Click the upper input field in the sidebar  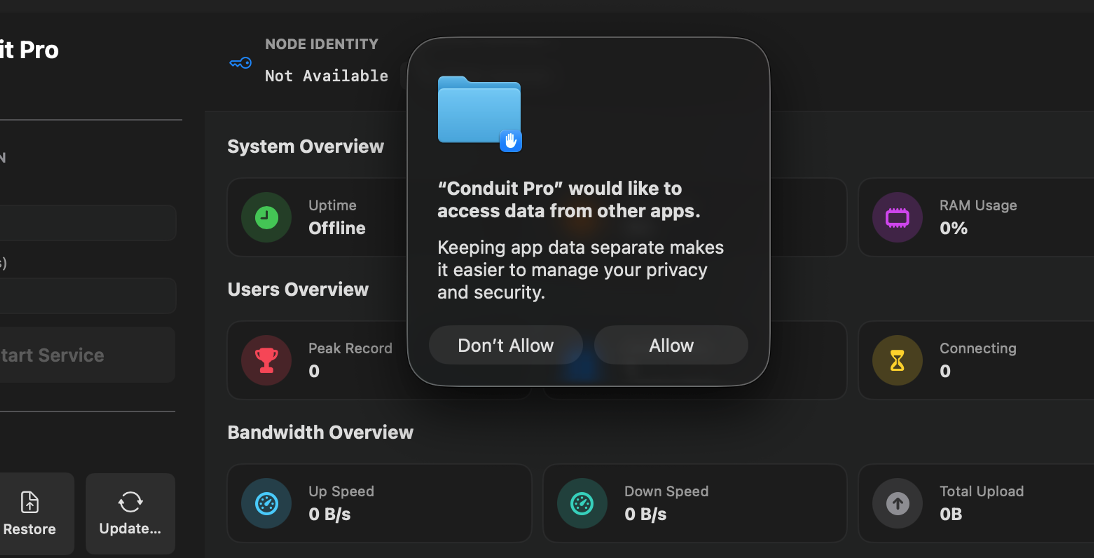(x=86, y=223)
